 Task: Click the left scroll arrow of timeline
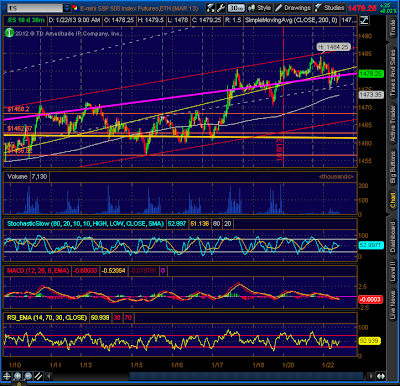pos(49,376)
